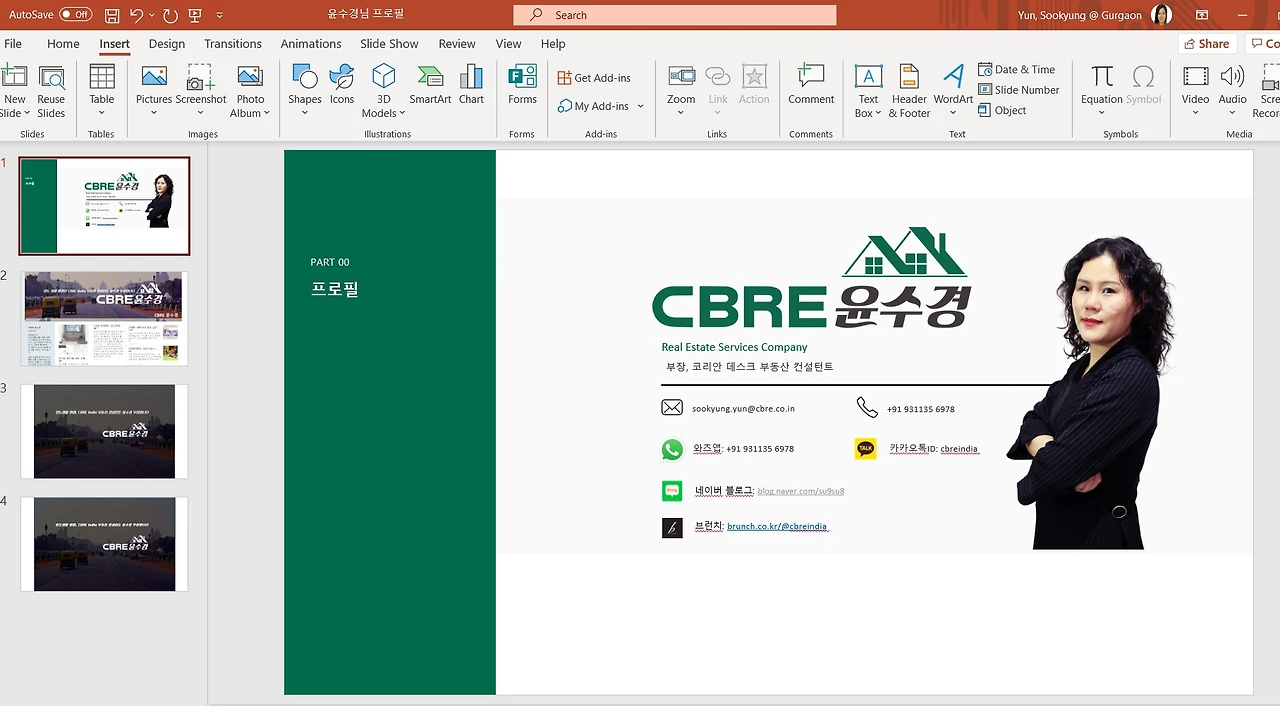Screen dimensions: 1280x706
Task: Click the Redo/Repeat icon
Action: point(170,15)
